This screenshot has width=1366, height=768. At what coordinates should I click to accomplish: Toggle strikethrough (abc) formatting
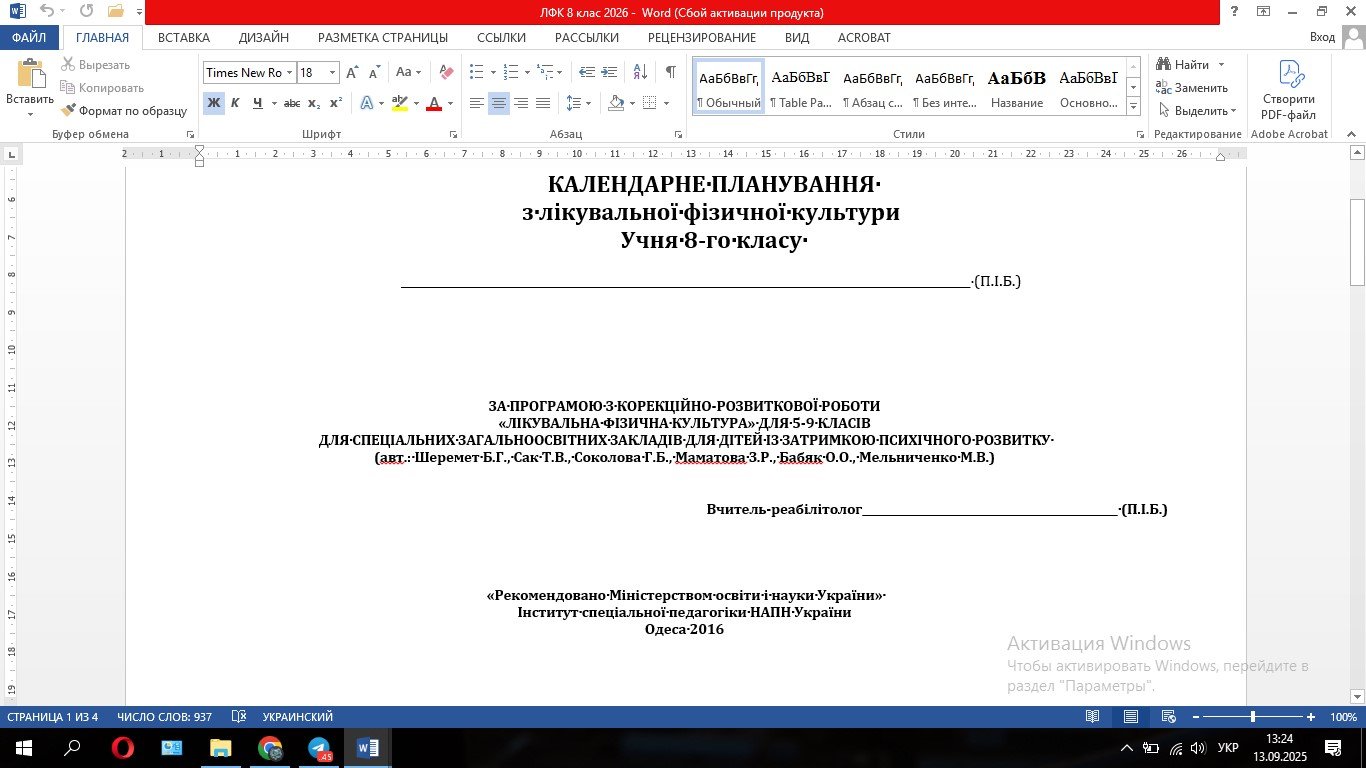tap(292, 103)
